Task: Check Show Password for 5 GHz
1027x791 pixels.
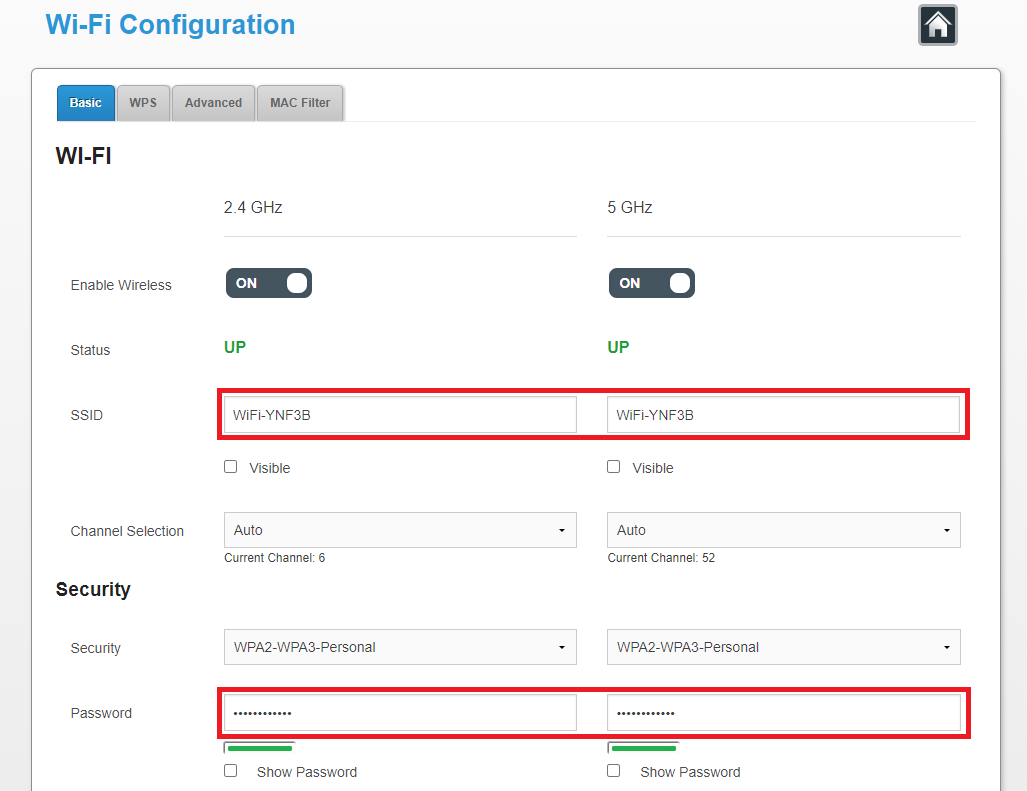Action: (x=613, y=770)
